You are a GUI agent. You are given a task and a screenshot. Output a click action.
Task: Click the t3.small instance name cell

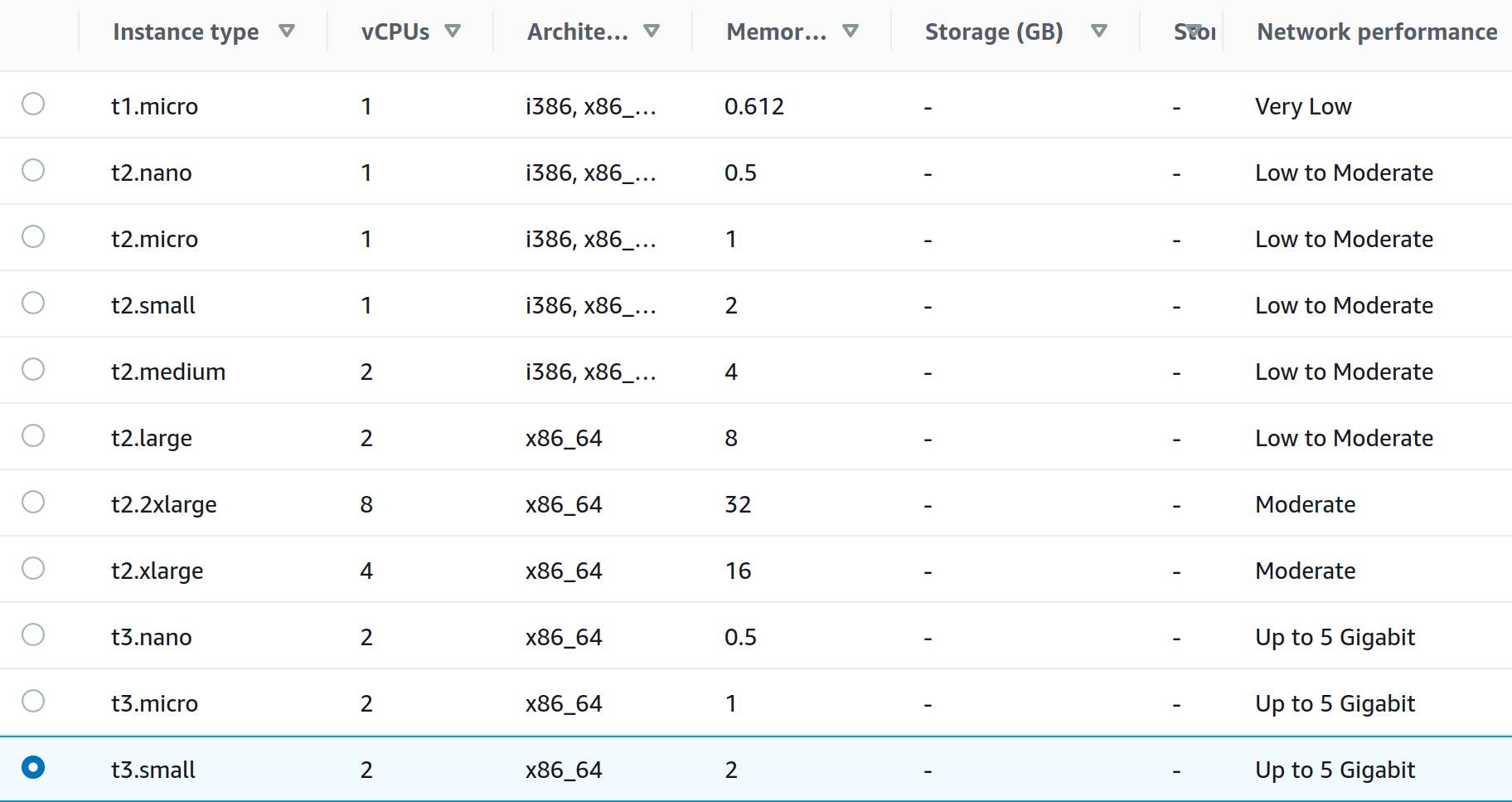(153, 770)
